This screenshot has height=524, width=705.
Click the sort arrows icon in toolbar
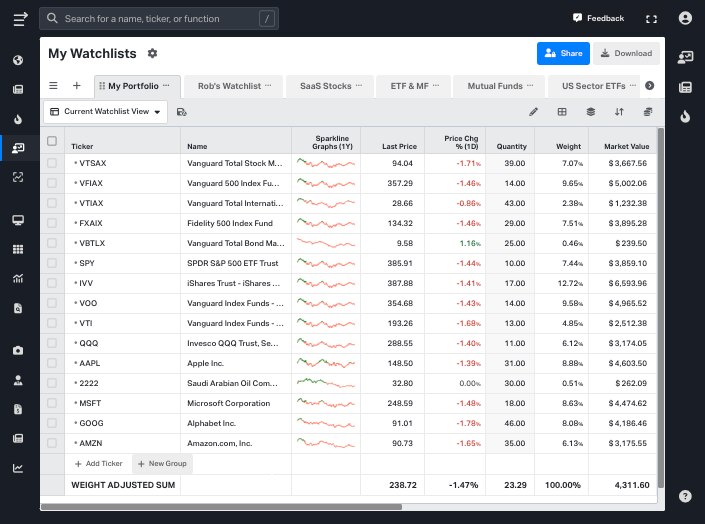coord(619,112)
